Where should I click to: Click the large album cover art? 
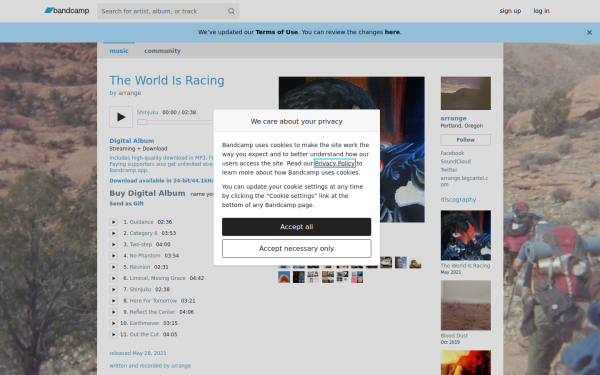click(352, 150)
